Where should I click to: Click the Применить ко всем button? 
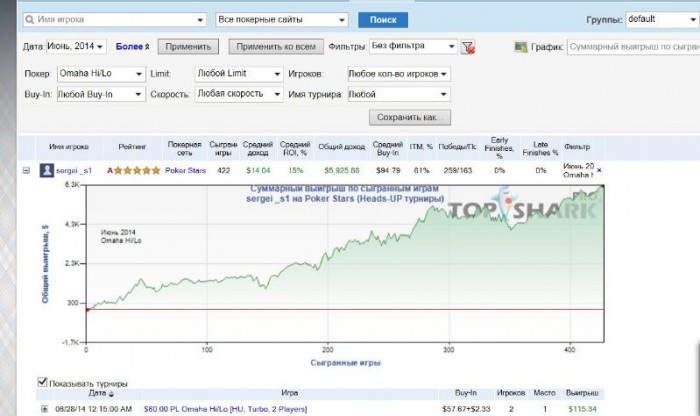tap(276, 46)
